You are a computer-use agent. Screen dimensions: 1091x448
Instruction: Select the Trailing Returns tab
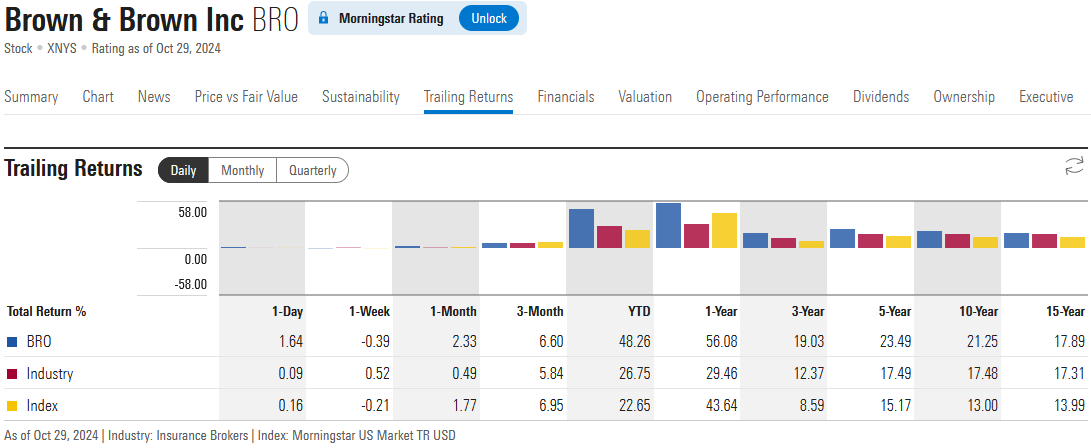(x=468, y=97)
